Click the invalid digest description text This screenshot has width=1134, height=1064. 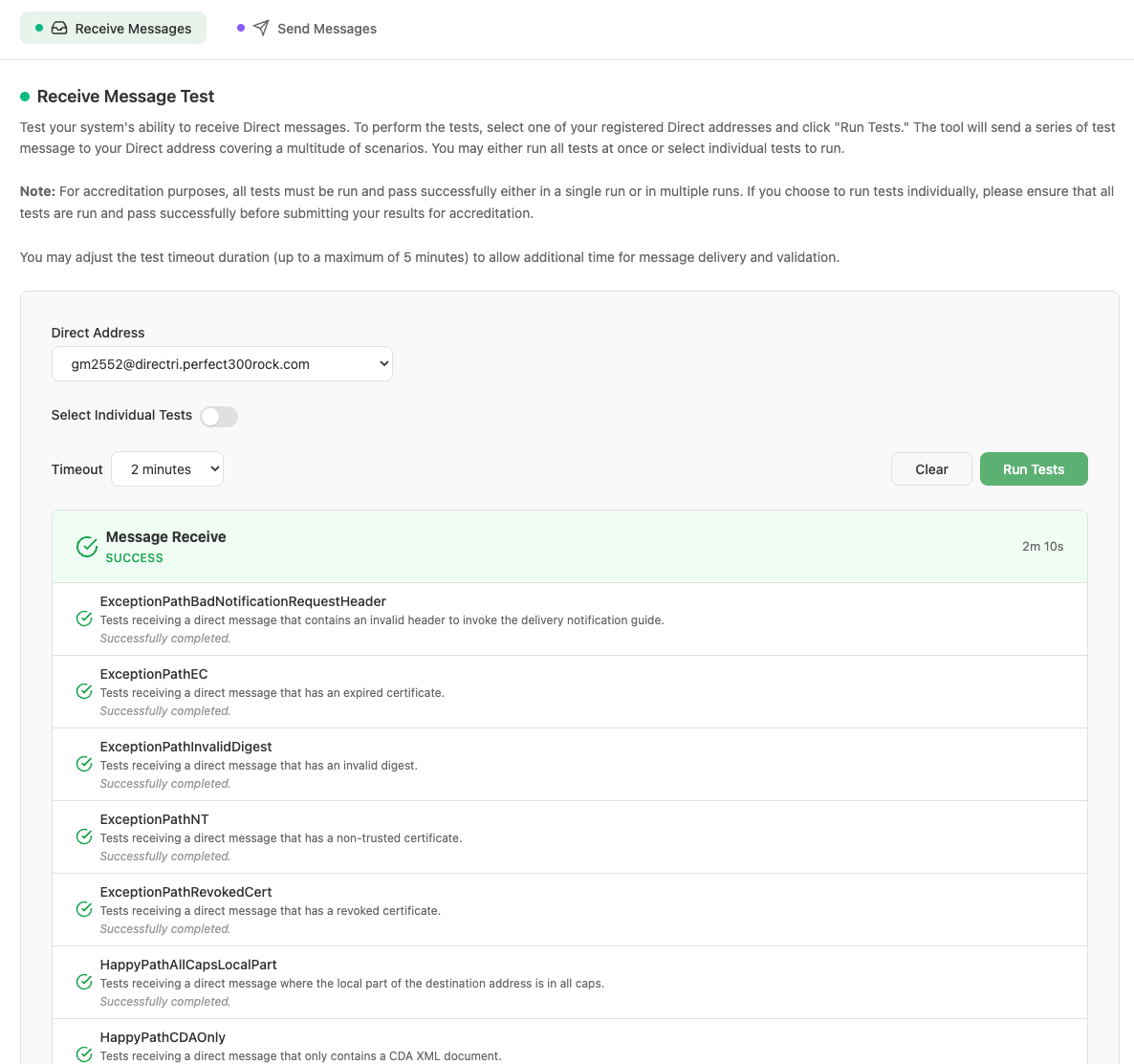[259, 766]
